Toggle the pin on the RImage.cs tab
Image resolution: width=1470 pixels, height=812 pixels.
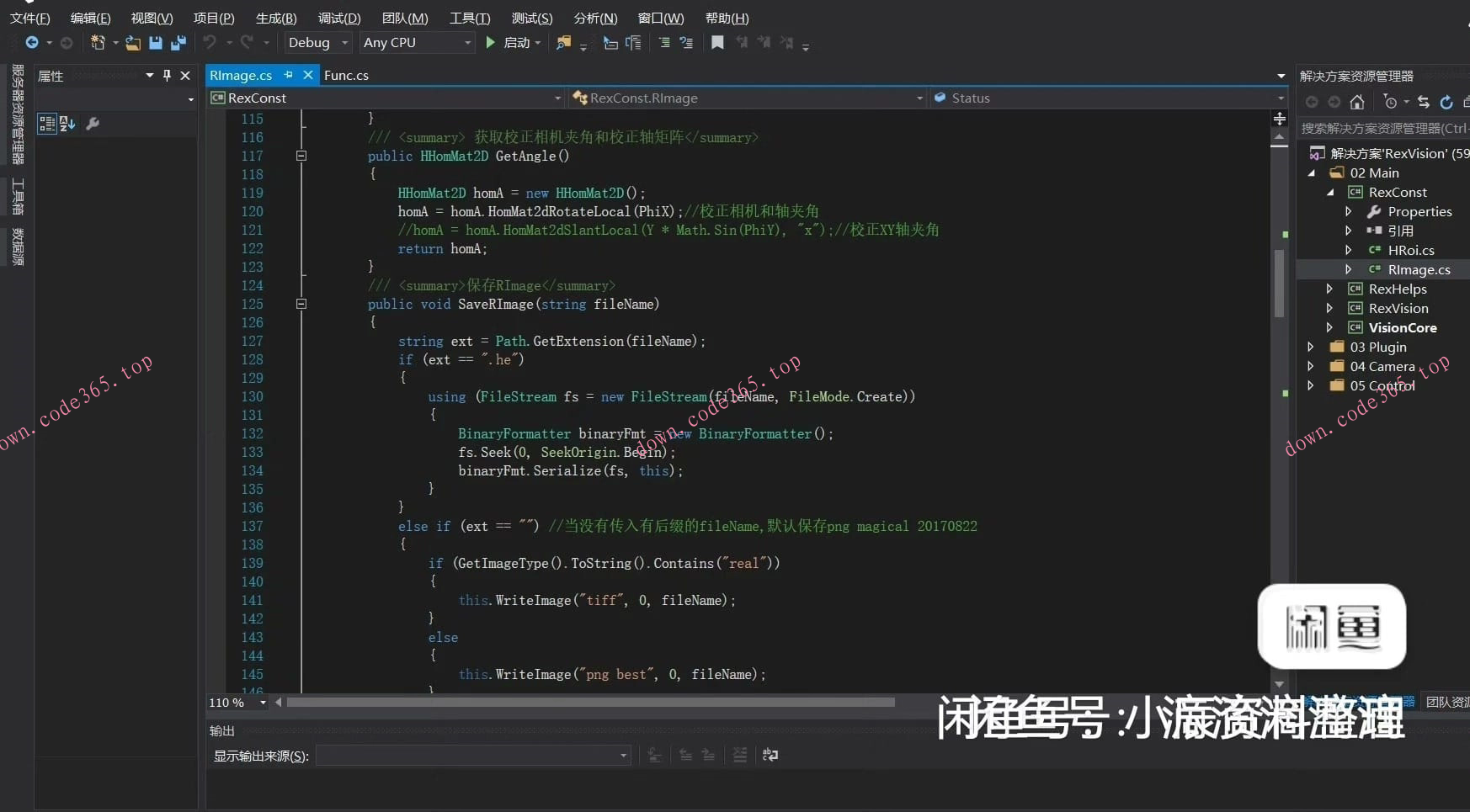(x=288, y=75)
